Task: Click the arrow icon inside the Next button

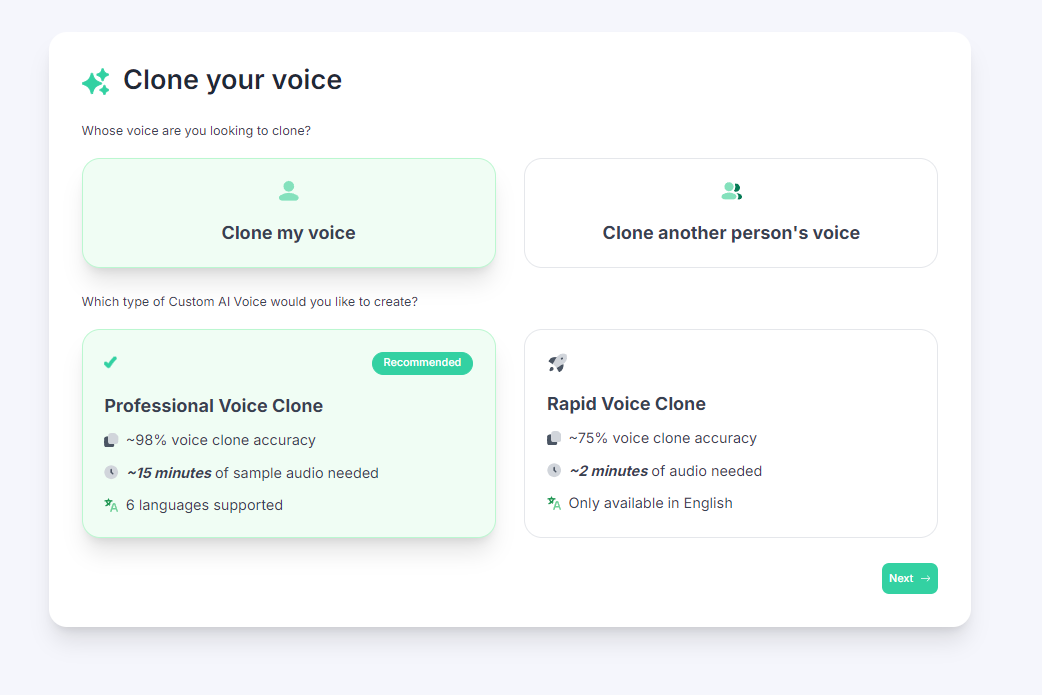Action: (925, 578)
